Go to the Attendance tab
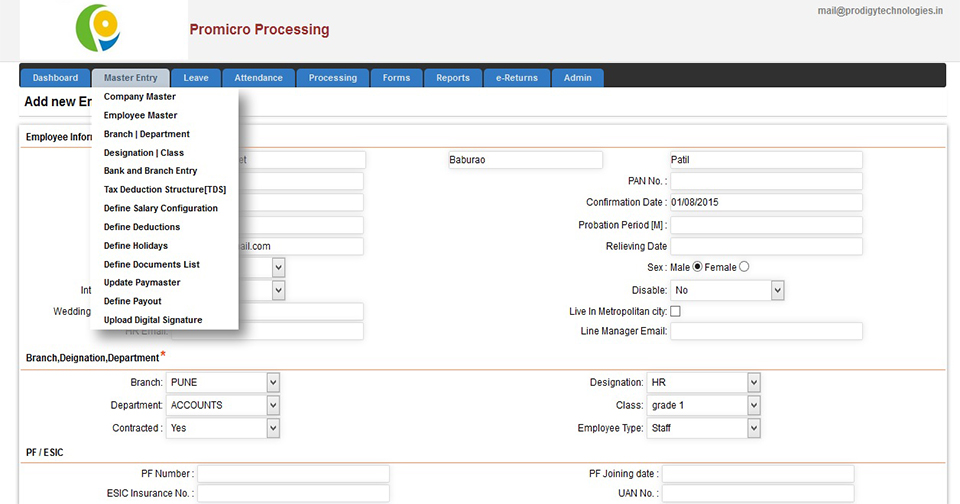This screenshot has width=960, height=504. [258, 78]
